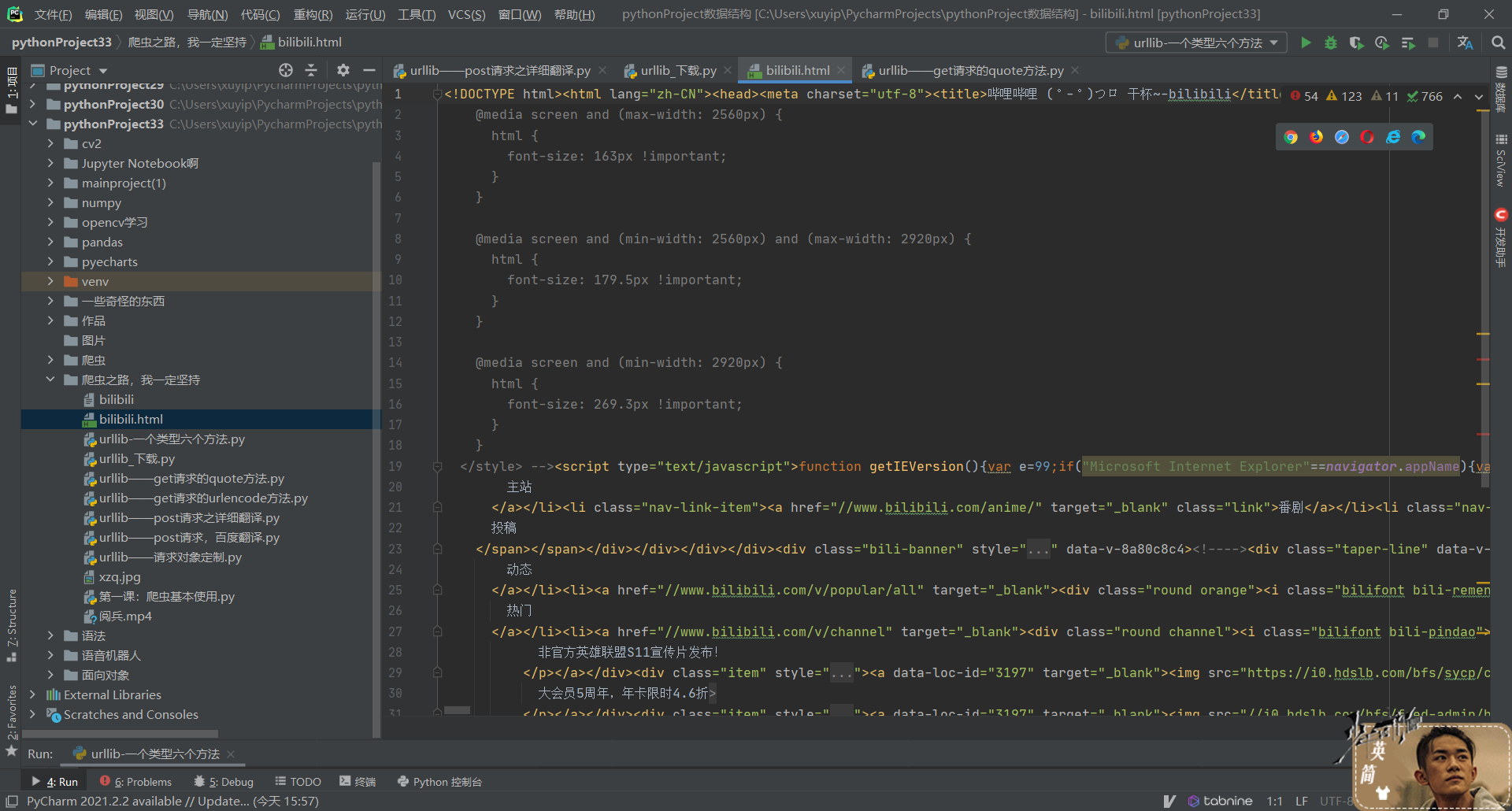
Task: Click the PyCharm 2021.2.2 update notification
Action: pos(172,801)
